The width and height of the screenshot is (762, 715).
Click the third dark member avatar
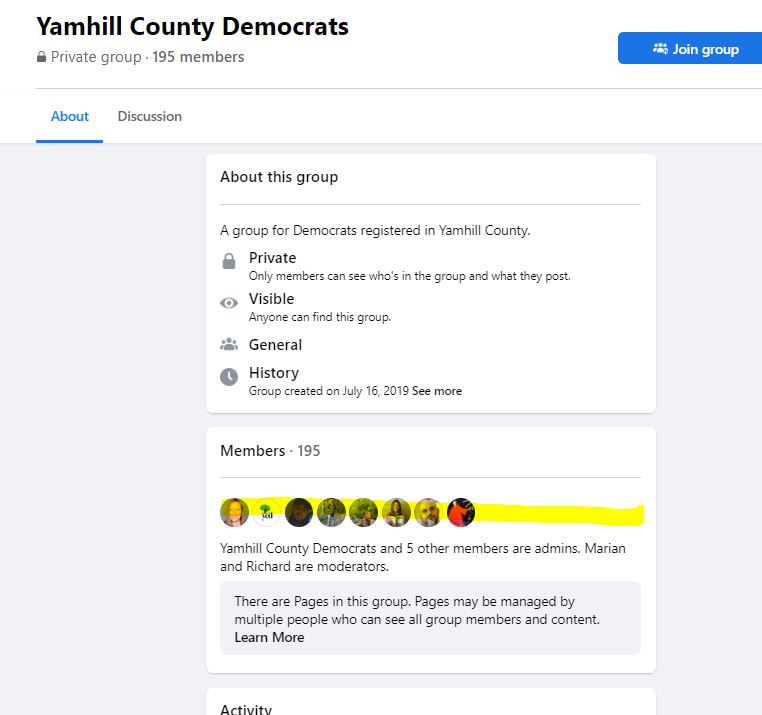click(x=299, y=512)
